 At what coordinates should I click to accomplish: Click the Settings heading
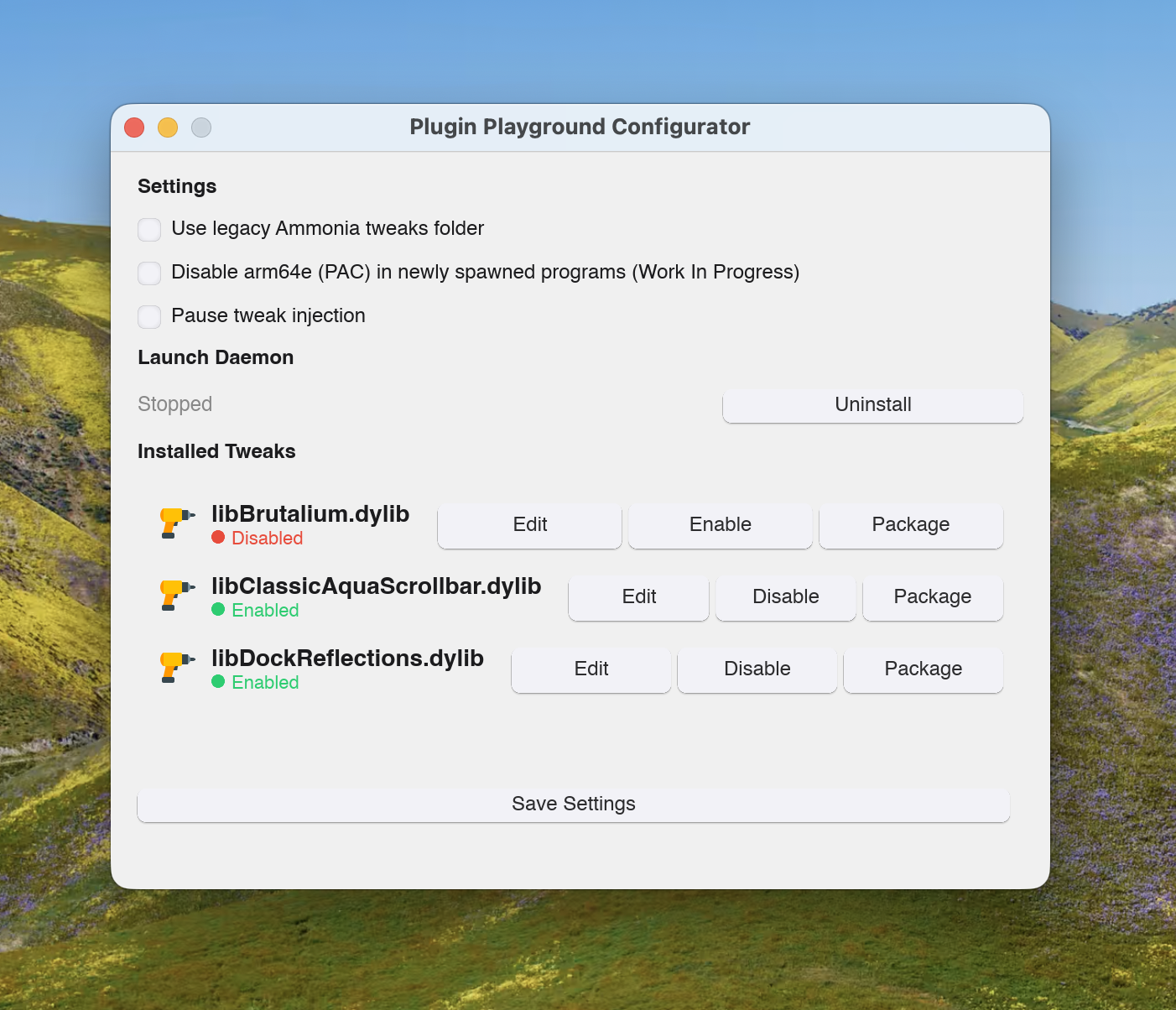177,186
